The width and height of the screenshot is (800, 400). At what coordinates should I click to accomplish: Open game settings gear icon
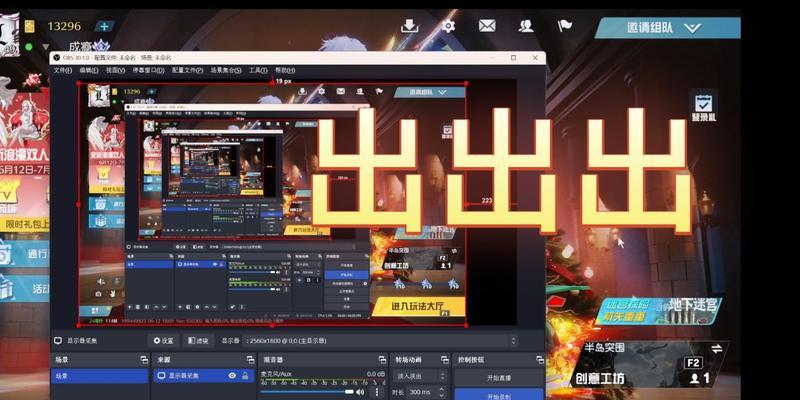click(x=448, y=26)
